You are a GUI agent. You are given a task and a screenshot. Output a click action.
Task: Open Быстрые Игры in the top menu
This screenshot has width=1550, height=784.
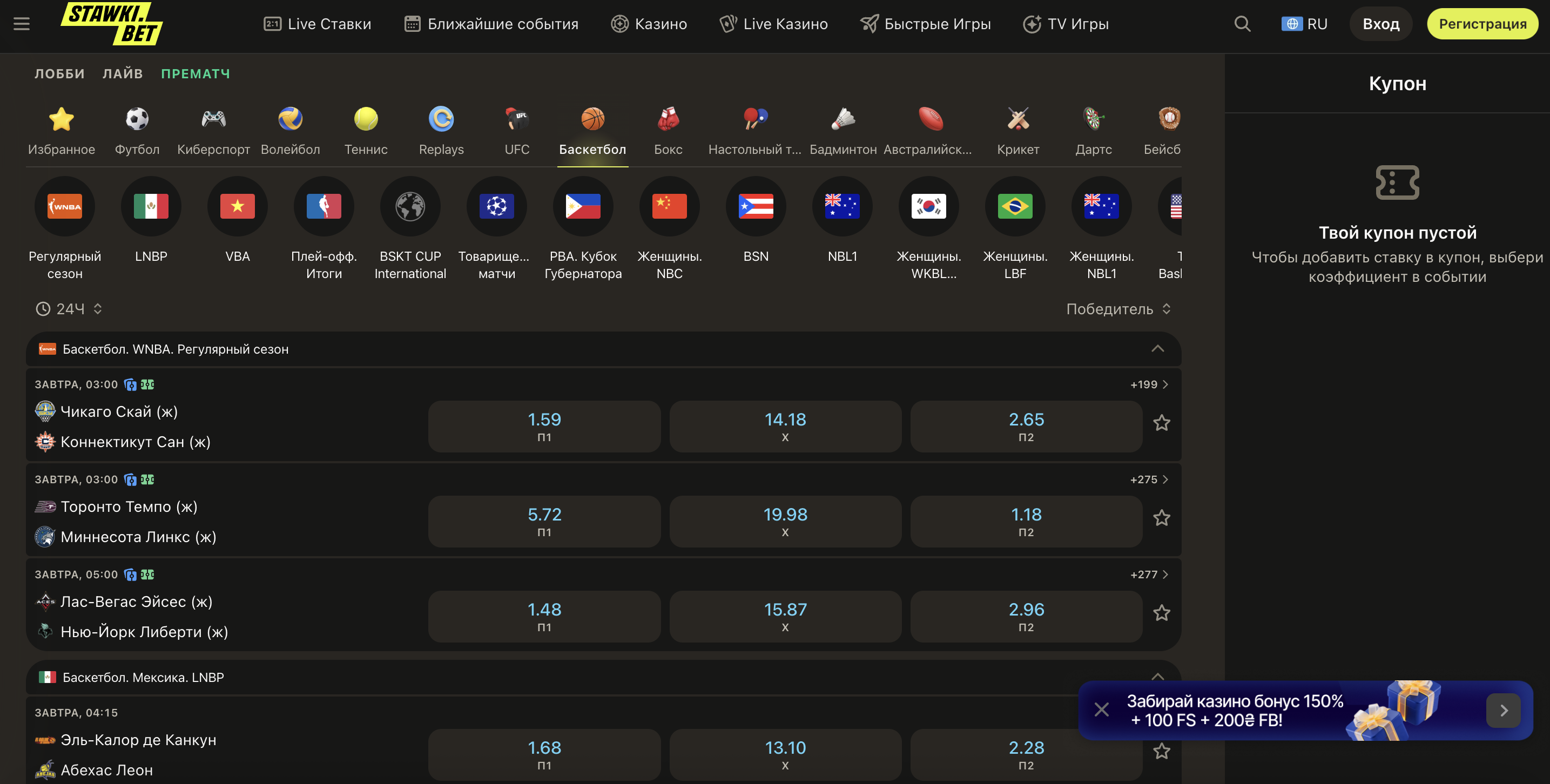926,24
